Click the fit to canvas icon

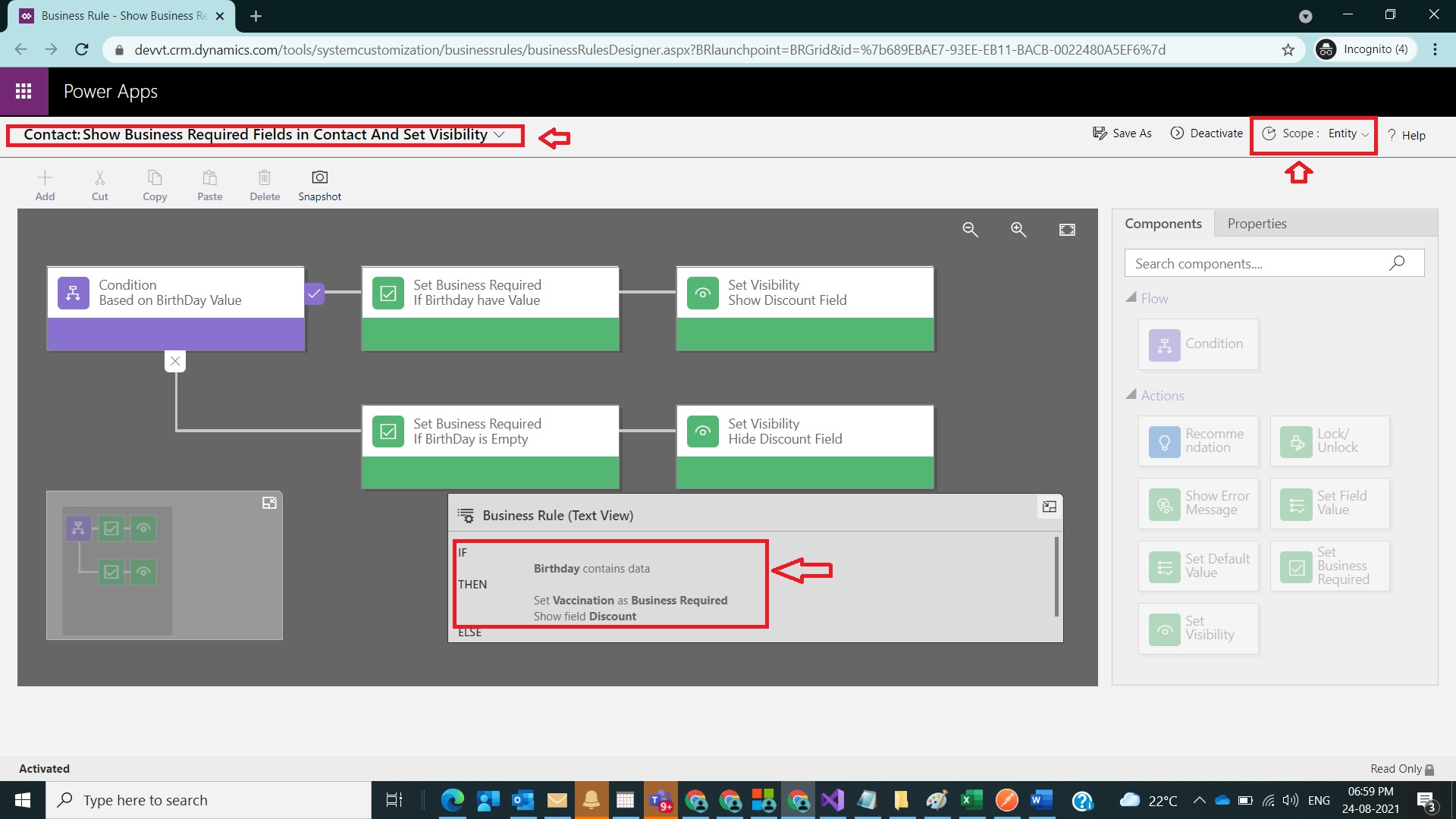1067,230
